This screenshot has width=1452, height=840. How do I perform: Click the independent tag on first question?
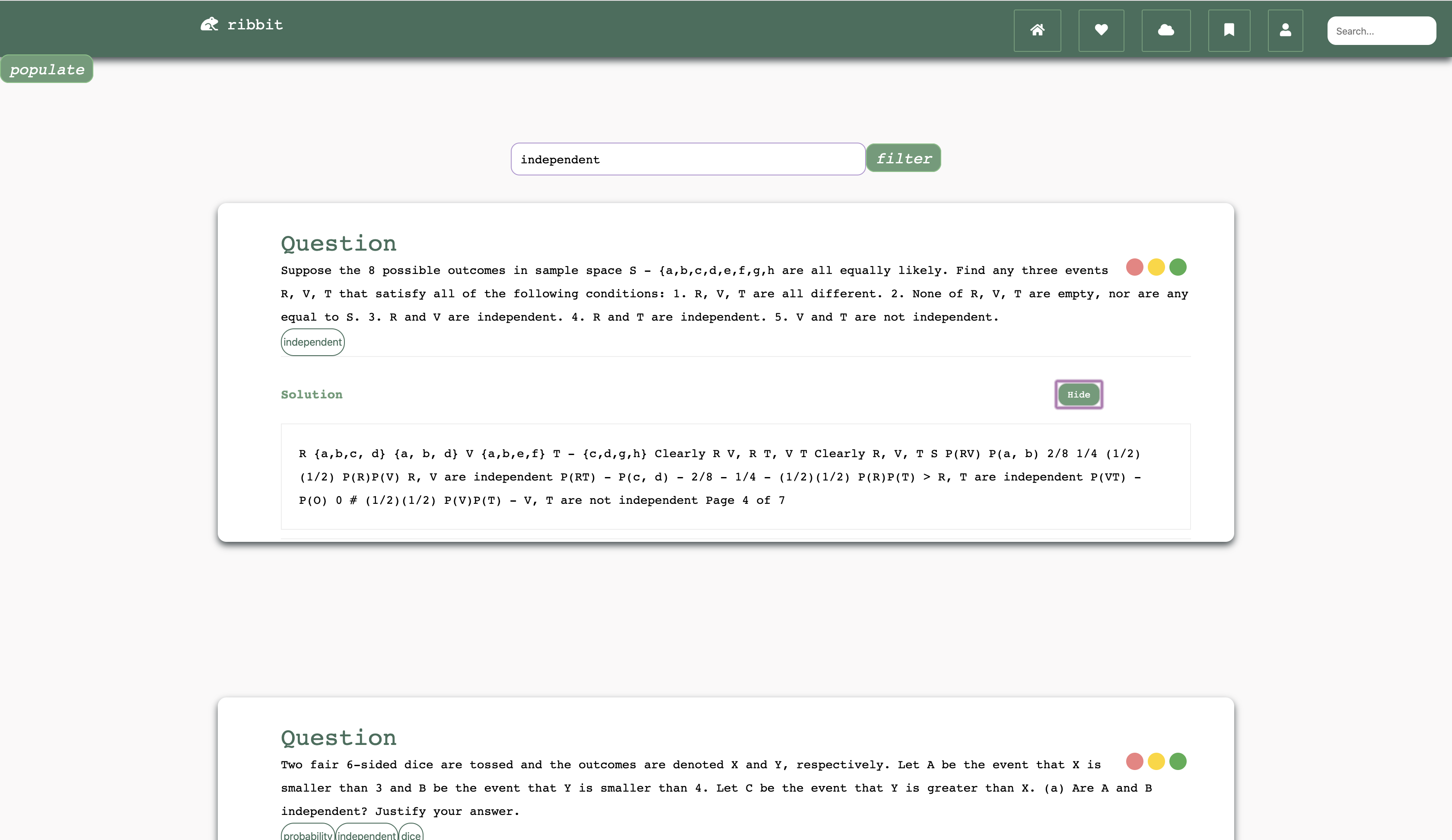pos(312,342)
